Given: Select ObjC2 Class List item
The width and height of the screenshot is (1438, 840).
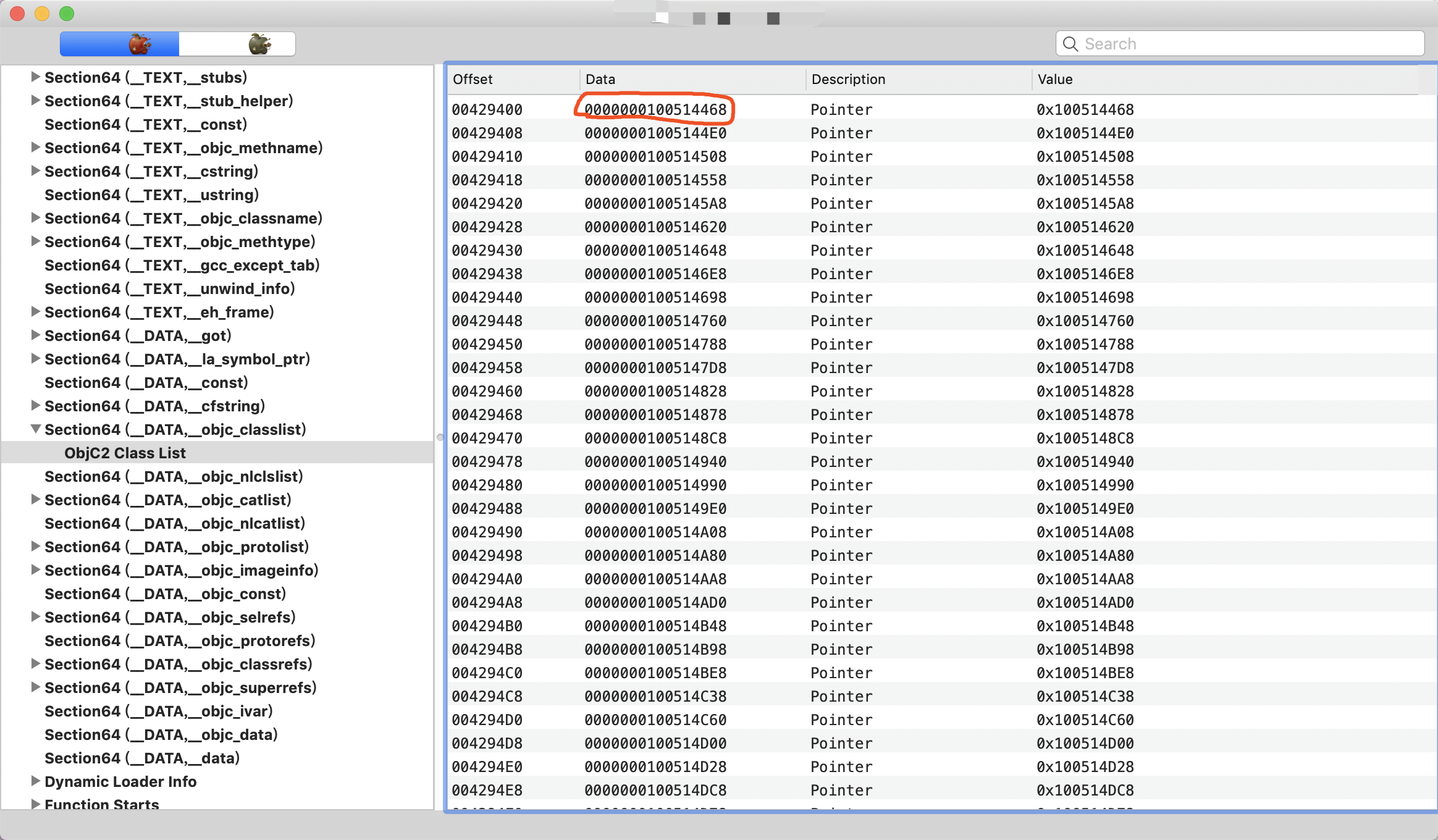Looking at the screenshot, I should (x=125, y=453).
